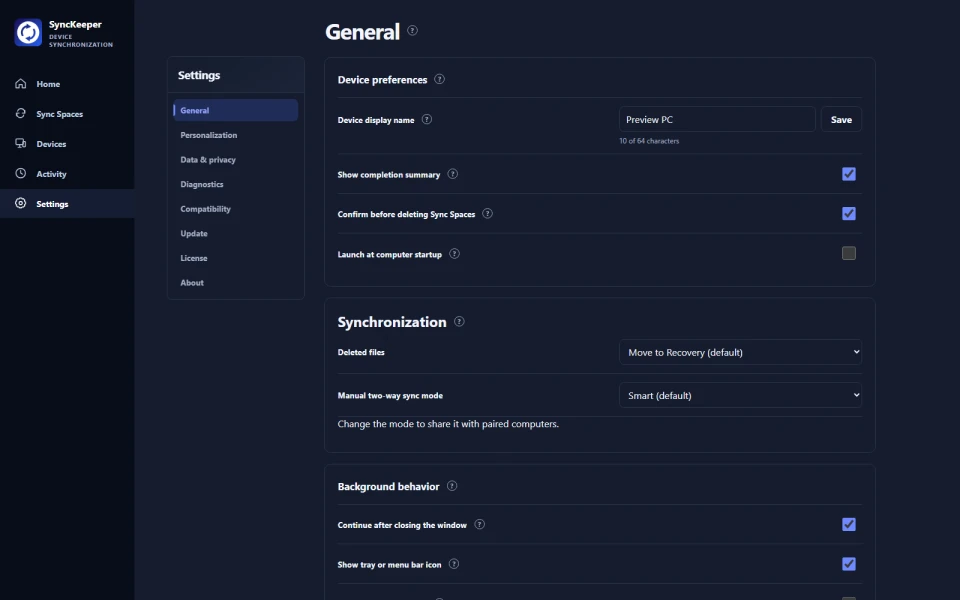Open help icon beside Synchronization heading
The height and width of the screenshot is (600, 960).
pos(459,321)
